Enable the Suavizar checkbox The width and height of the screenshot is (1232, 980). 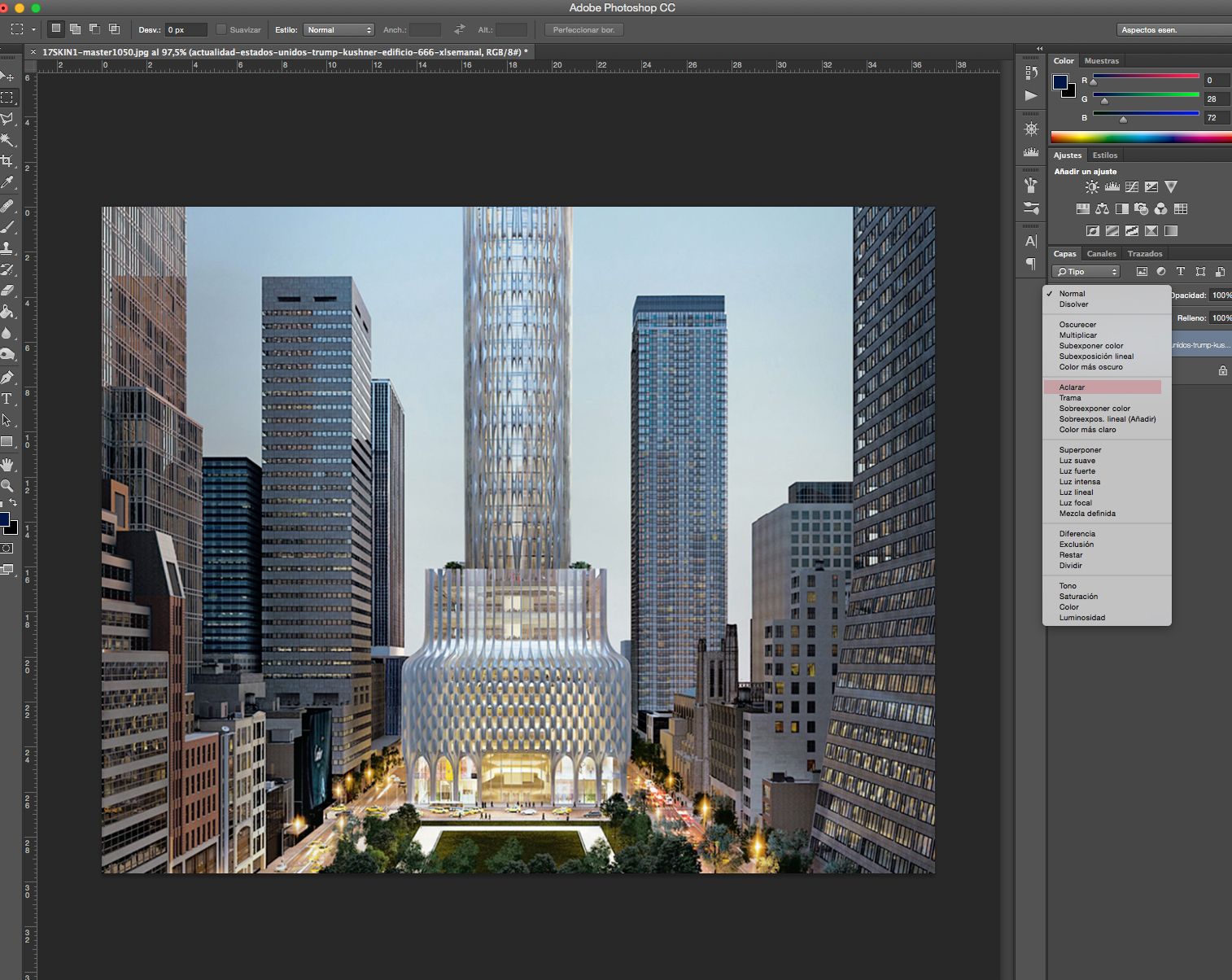pos(221,29)
